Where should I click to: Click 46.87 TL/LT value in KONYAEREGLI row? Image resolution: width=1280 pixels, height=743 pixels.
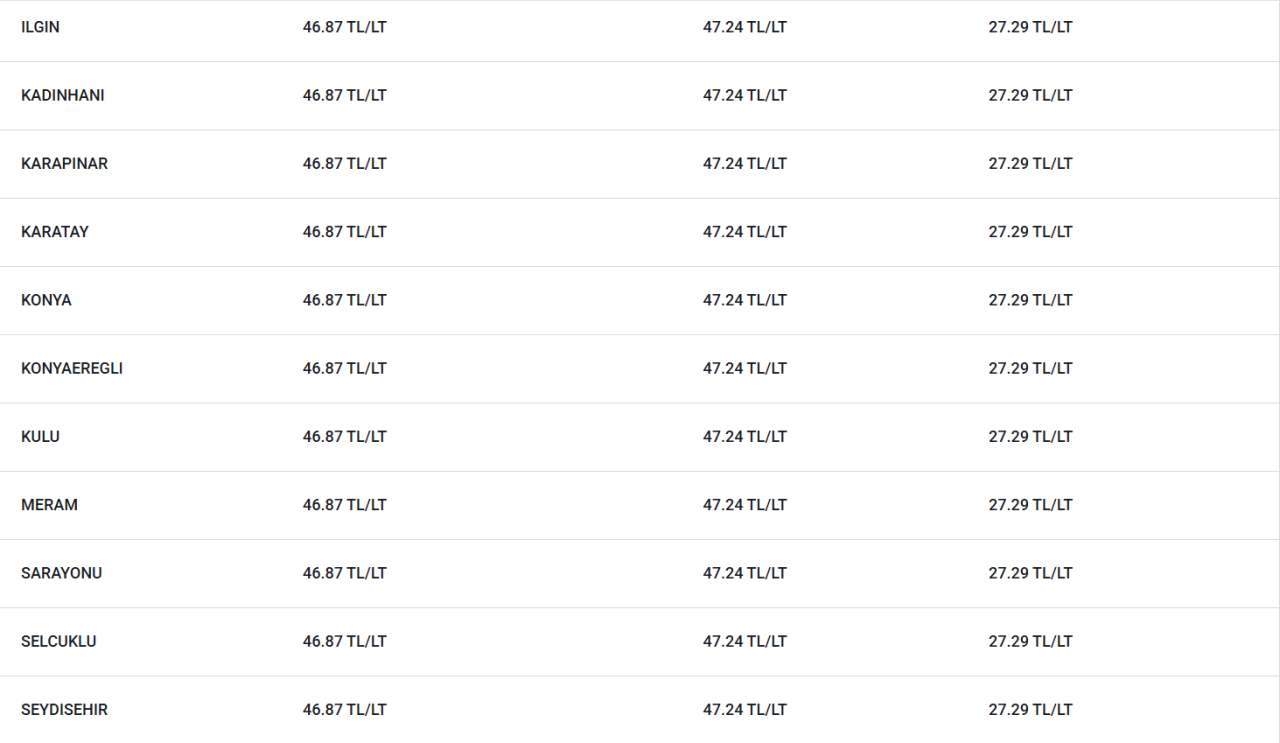(345, 368)
